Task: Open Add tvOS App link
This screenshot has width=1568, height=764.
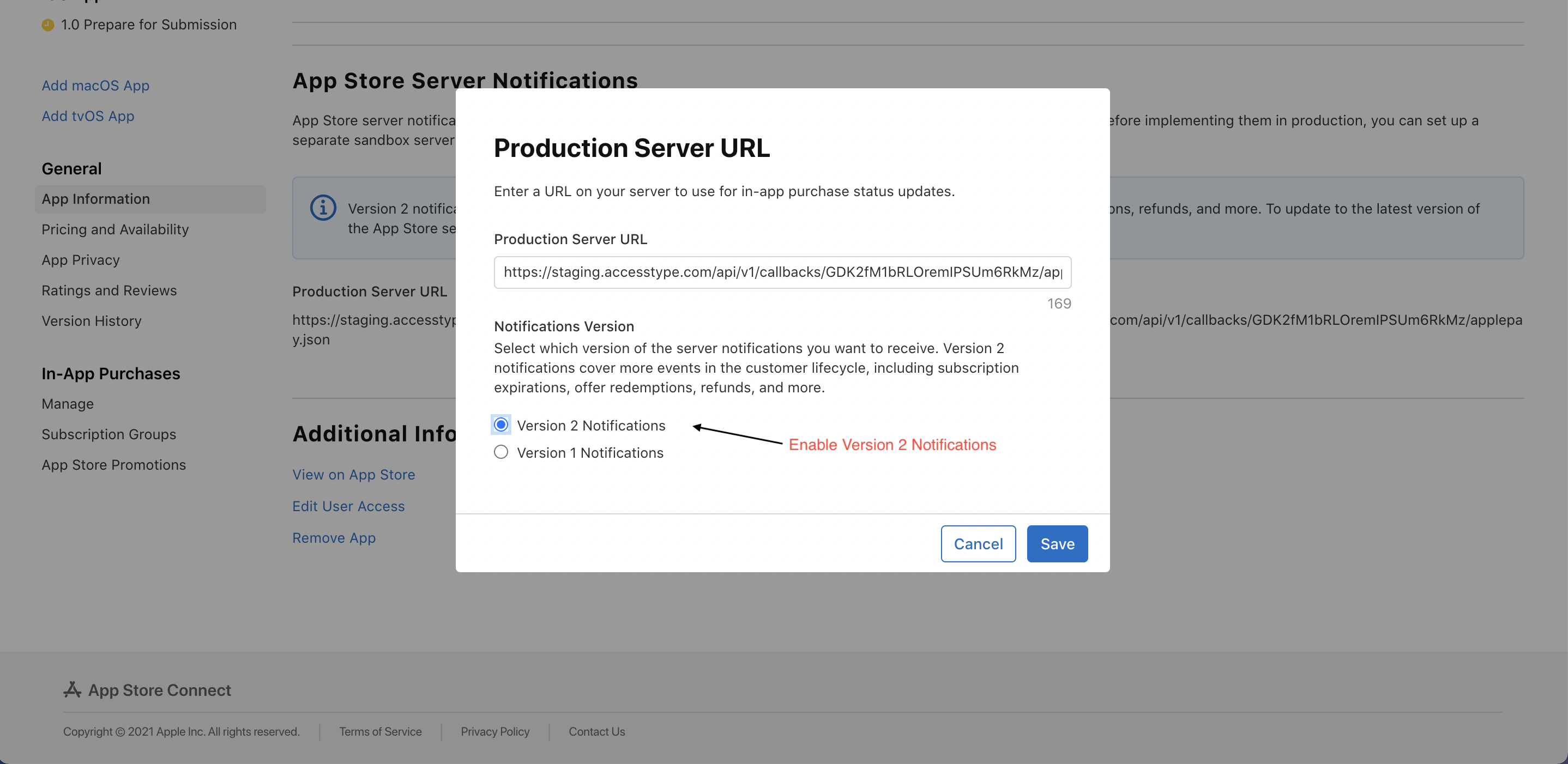Action: pos(88,116)
